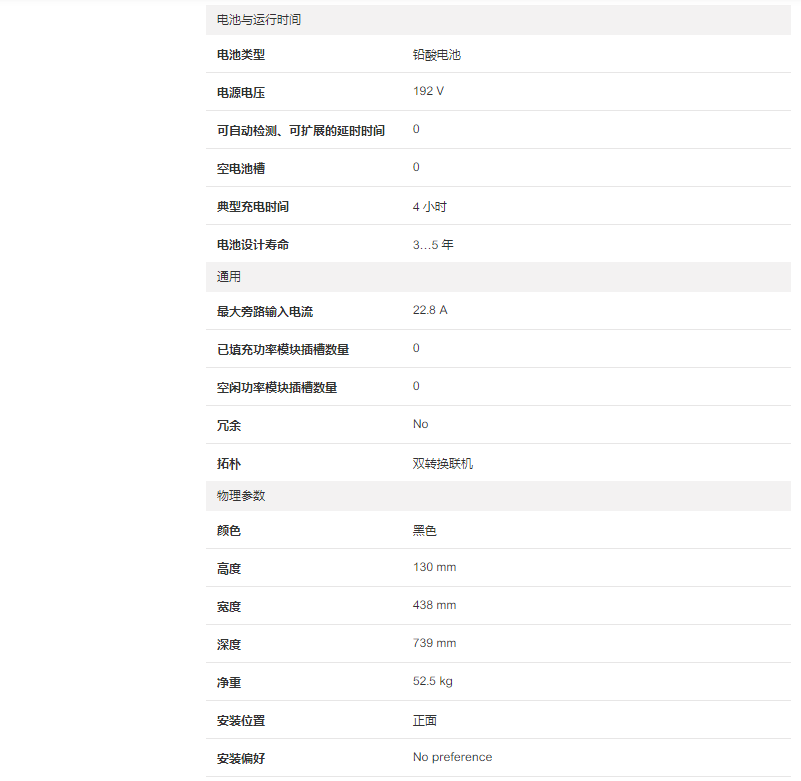This screenshot has width=801, height=781.
Task: Click the 安装位置 row label
Action: (x=241, y=720)
